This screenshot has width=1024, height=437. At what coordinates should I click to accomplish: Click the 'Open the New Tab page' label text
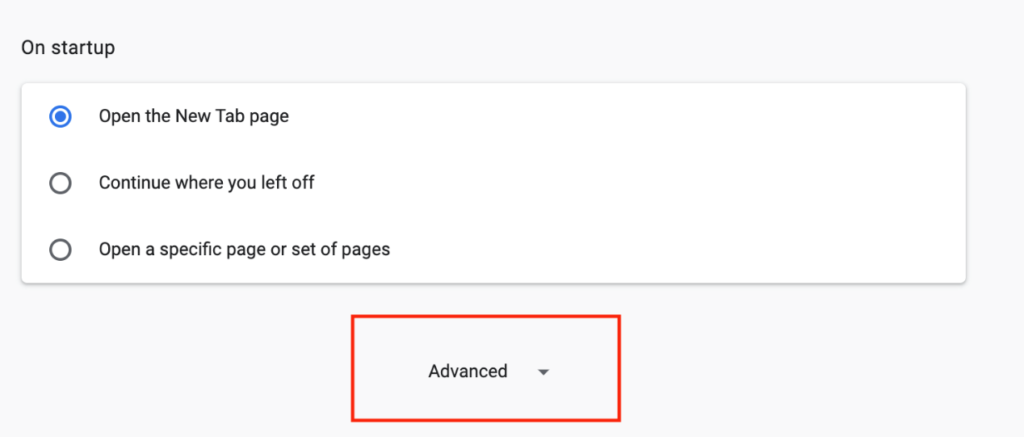click(x=193, y=116)
